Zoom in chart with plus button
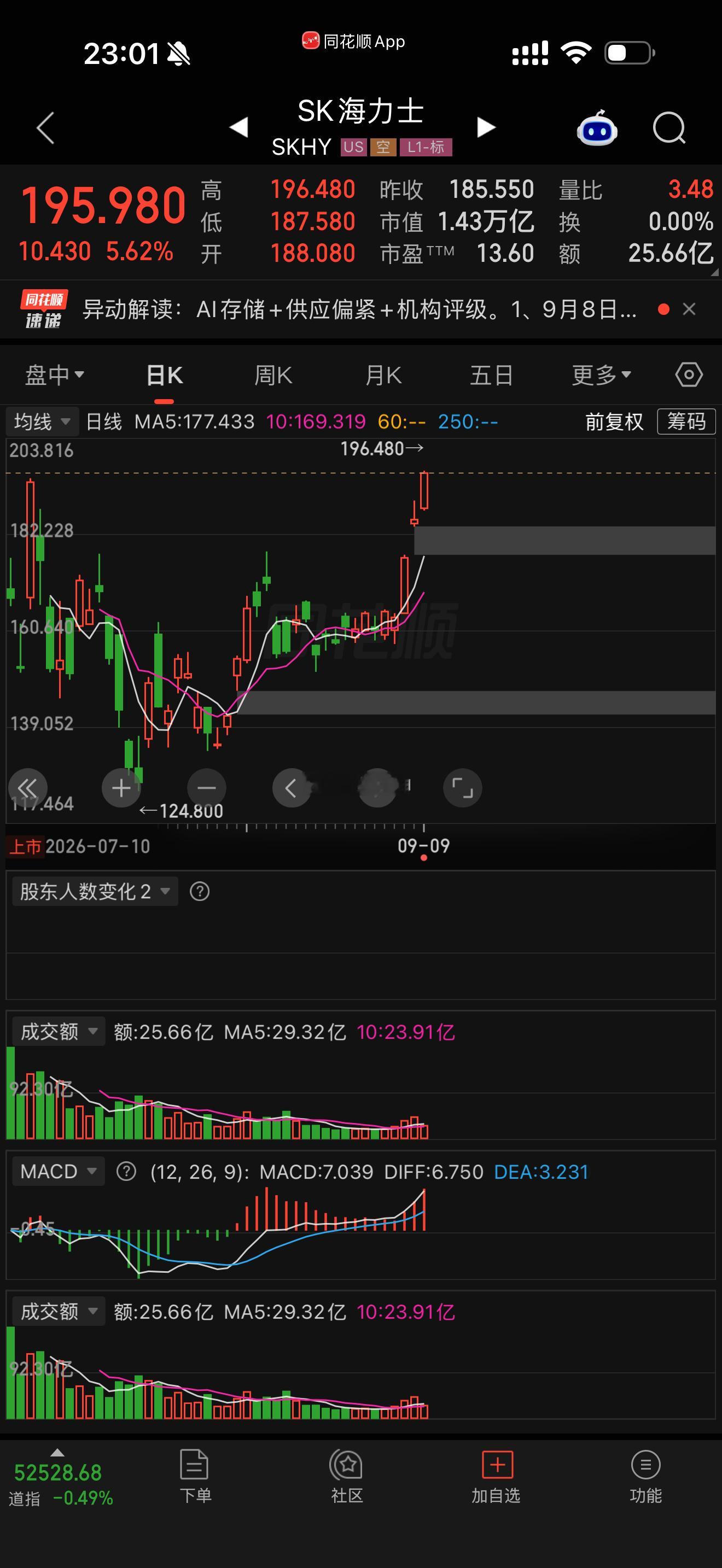This screenshot has width=722, height=1568. [121, 788]
